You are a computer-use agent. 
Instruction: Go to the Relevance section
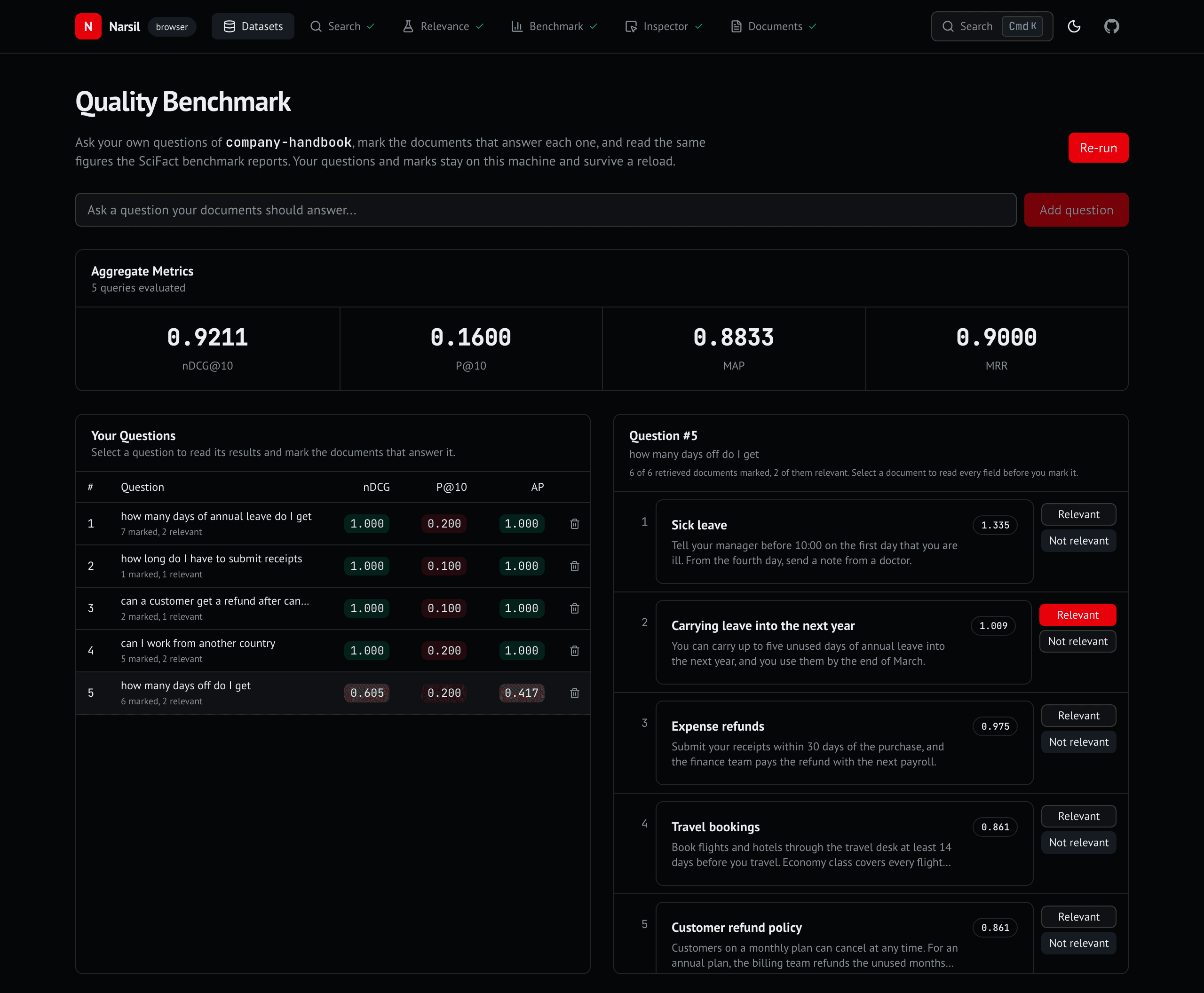443,26
